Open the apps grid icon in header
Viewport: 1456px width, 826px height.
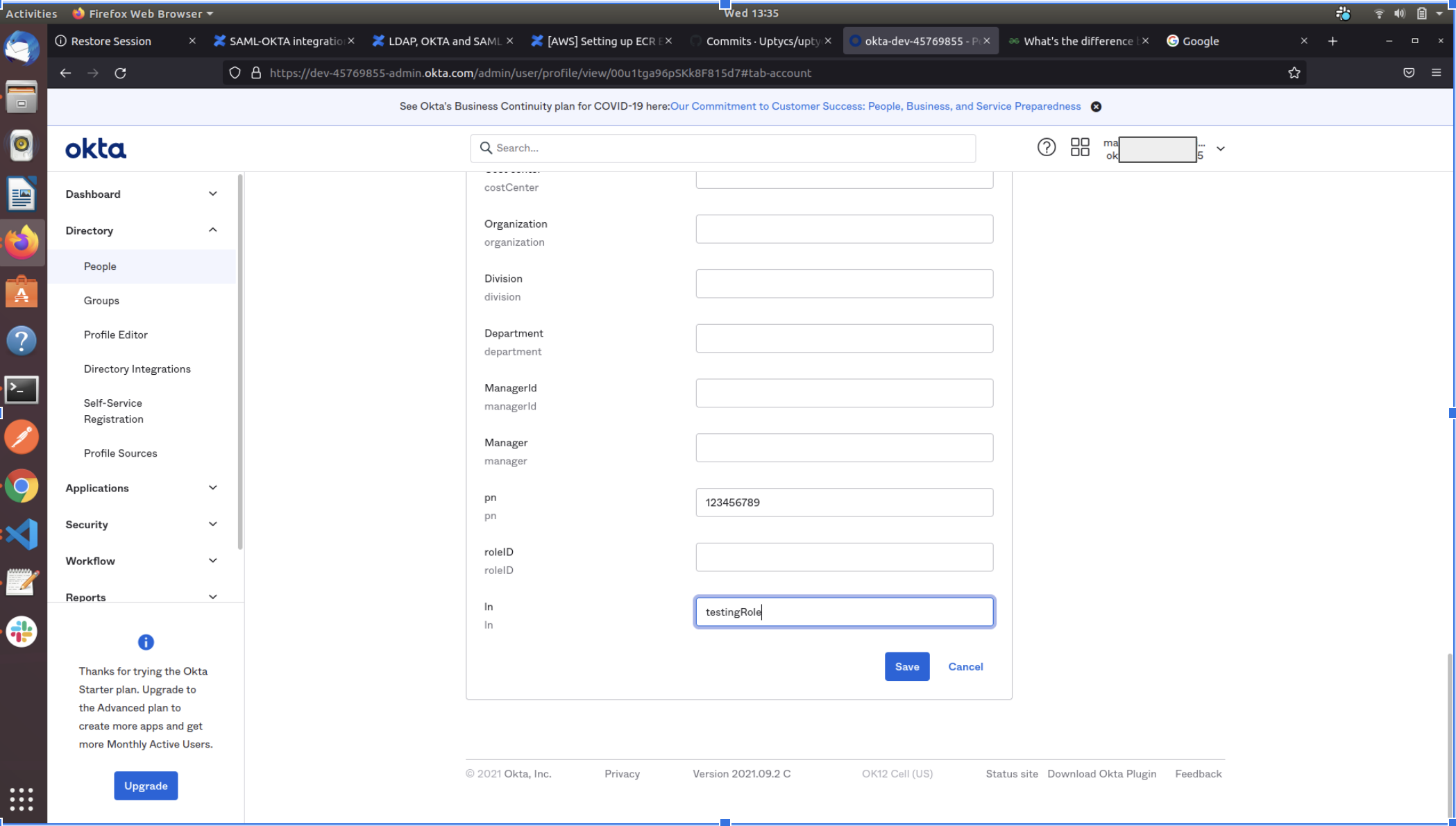coord(1079,147)
